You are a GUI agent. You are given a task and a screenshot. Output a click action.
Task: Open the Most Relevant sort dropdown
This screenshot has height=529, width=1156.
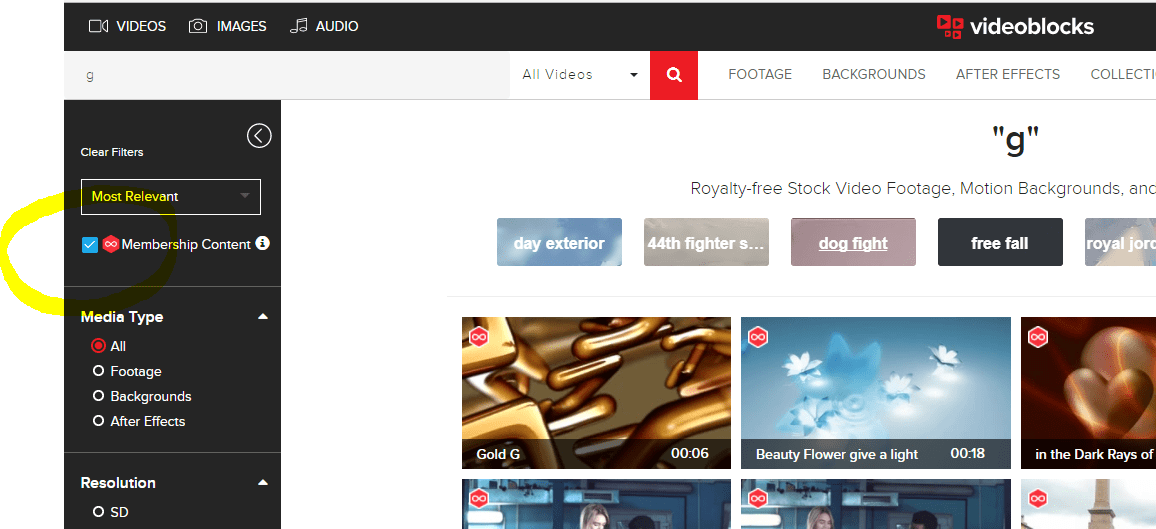click(x=170, y=197)
